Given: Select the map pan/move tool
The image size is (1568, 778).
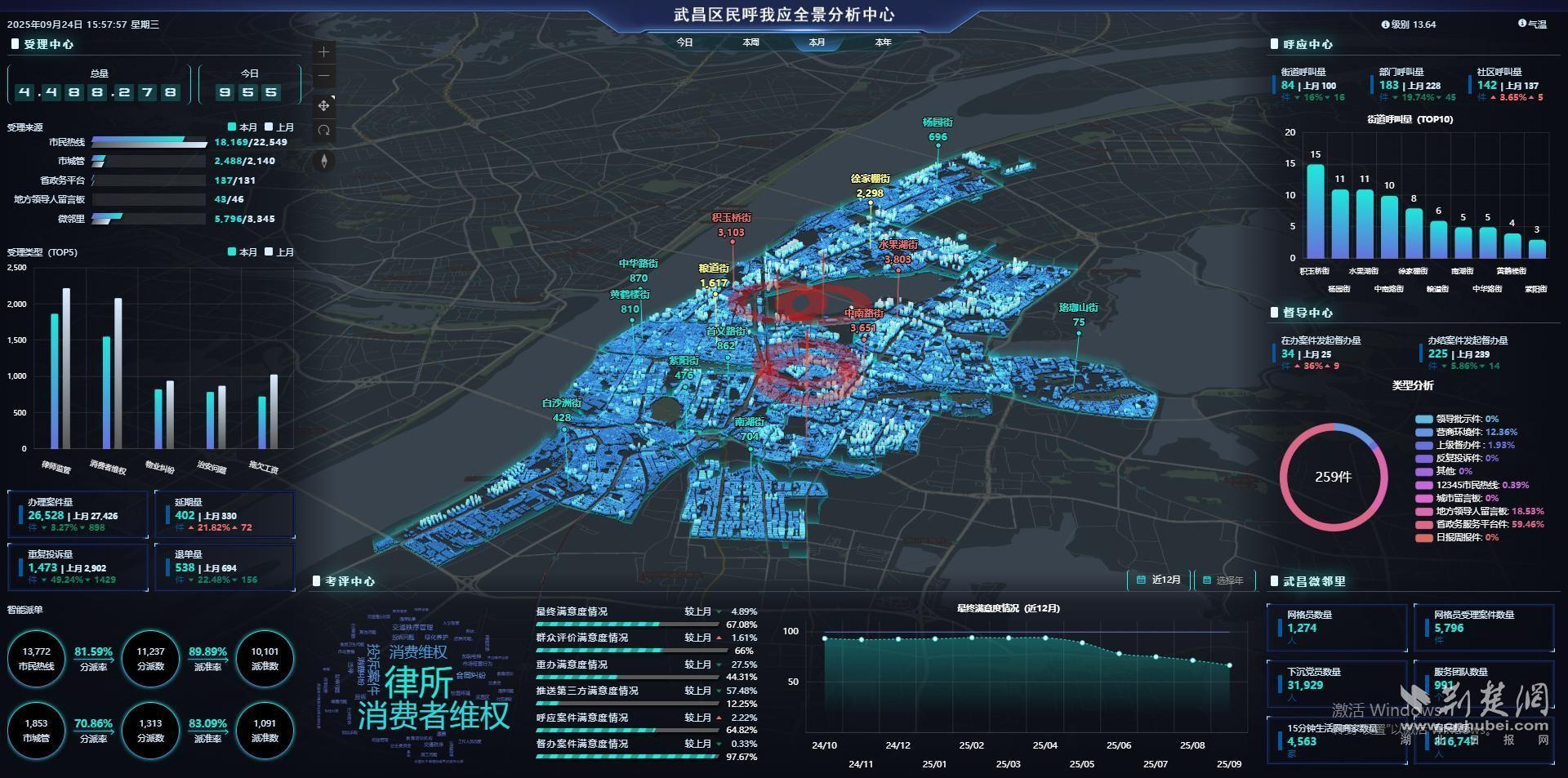Looking at the screenshot, I should (x=324, y=105).
